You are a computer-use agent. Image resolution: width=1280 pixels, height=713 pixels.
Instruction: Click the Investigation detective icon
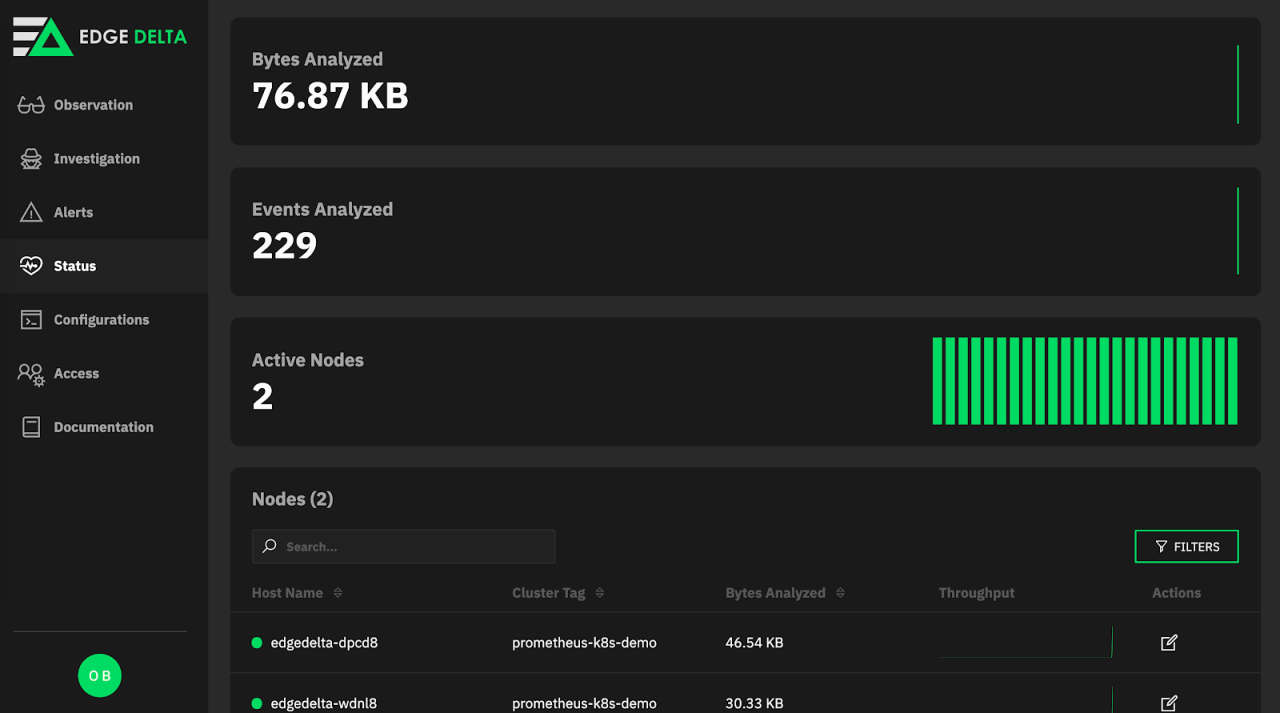(31, 159)
